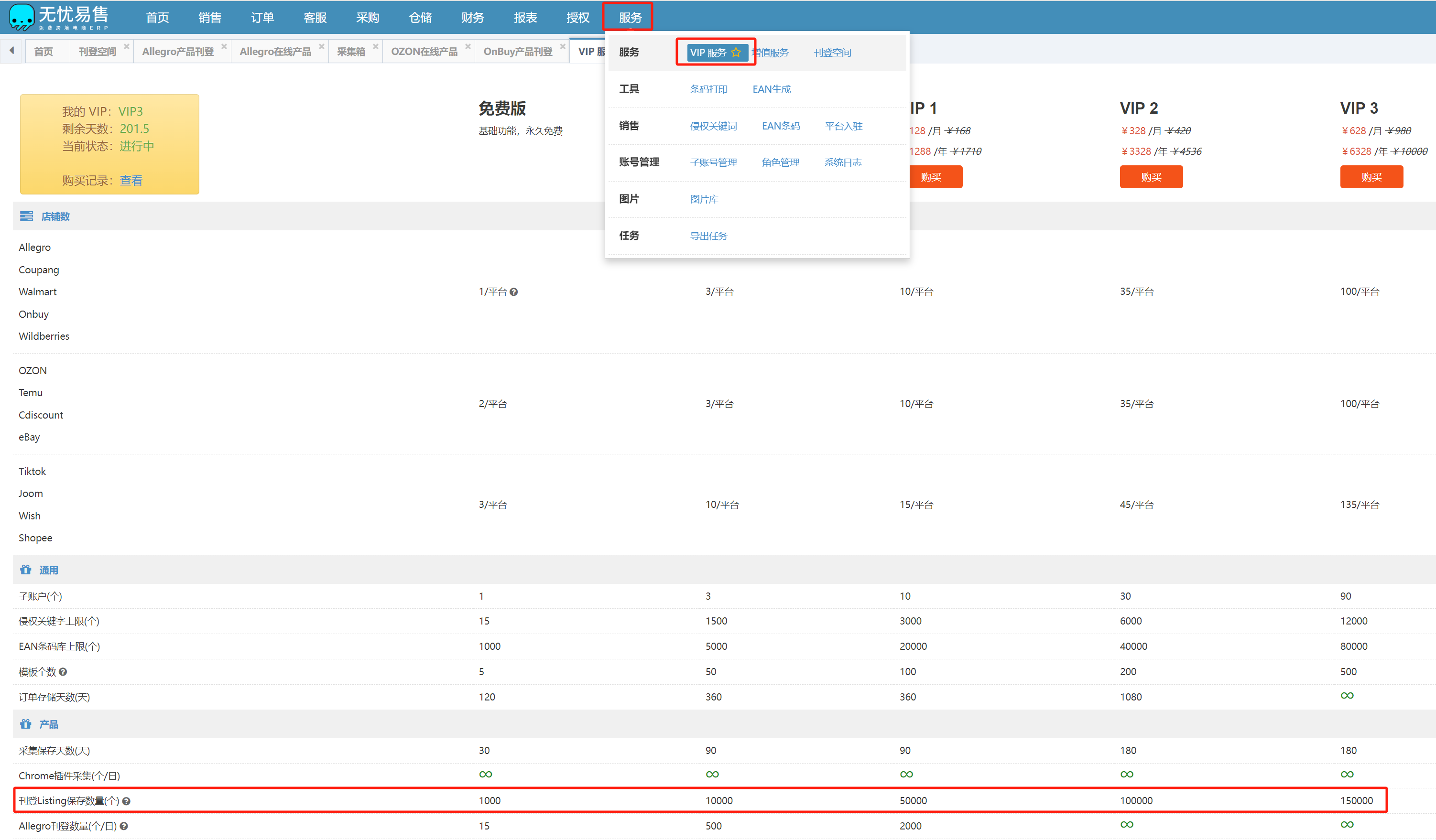The image size is (1436, 840).
Task: Click the 店铺数 section list icon
Action: tap(26, 216)
